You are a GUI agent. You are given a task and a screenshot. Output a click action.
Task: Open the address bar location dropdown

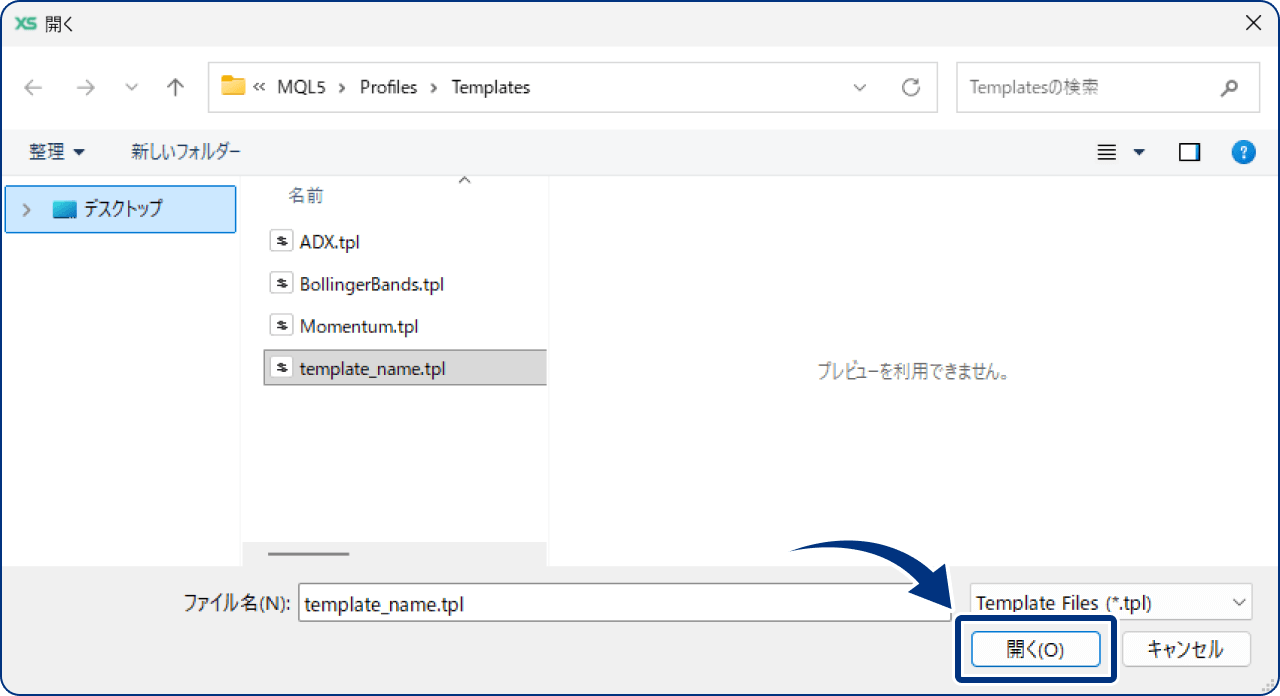860,87
